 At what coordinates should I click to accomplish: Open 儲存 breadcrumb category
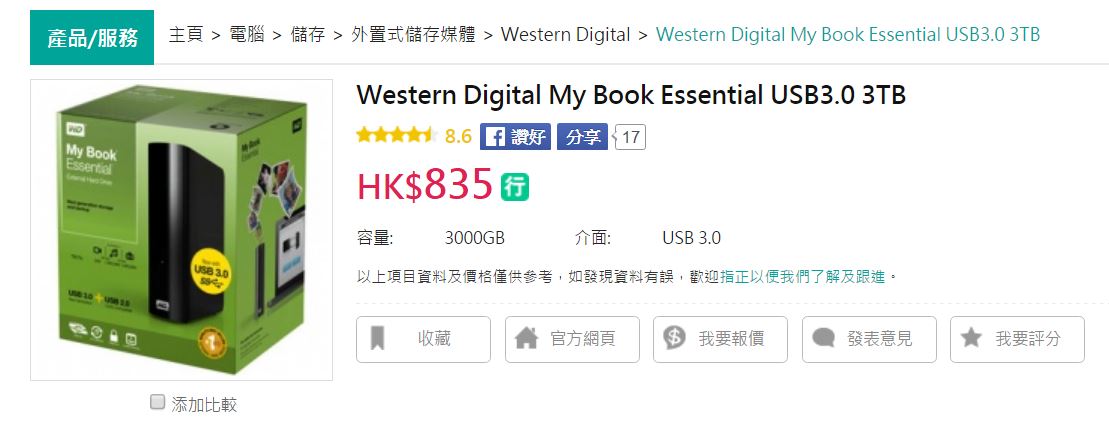tap(308, 35)
